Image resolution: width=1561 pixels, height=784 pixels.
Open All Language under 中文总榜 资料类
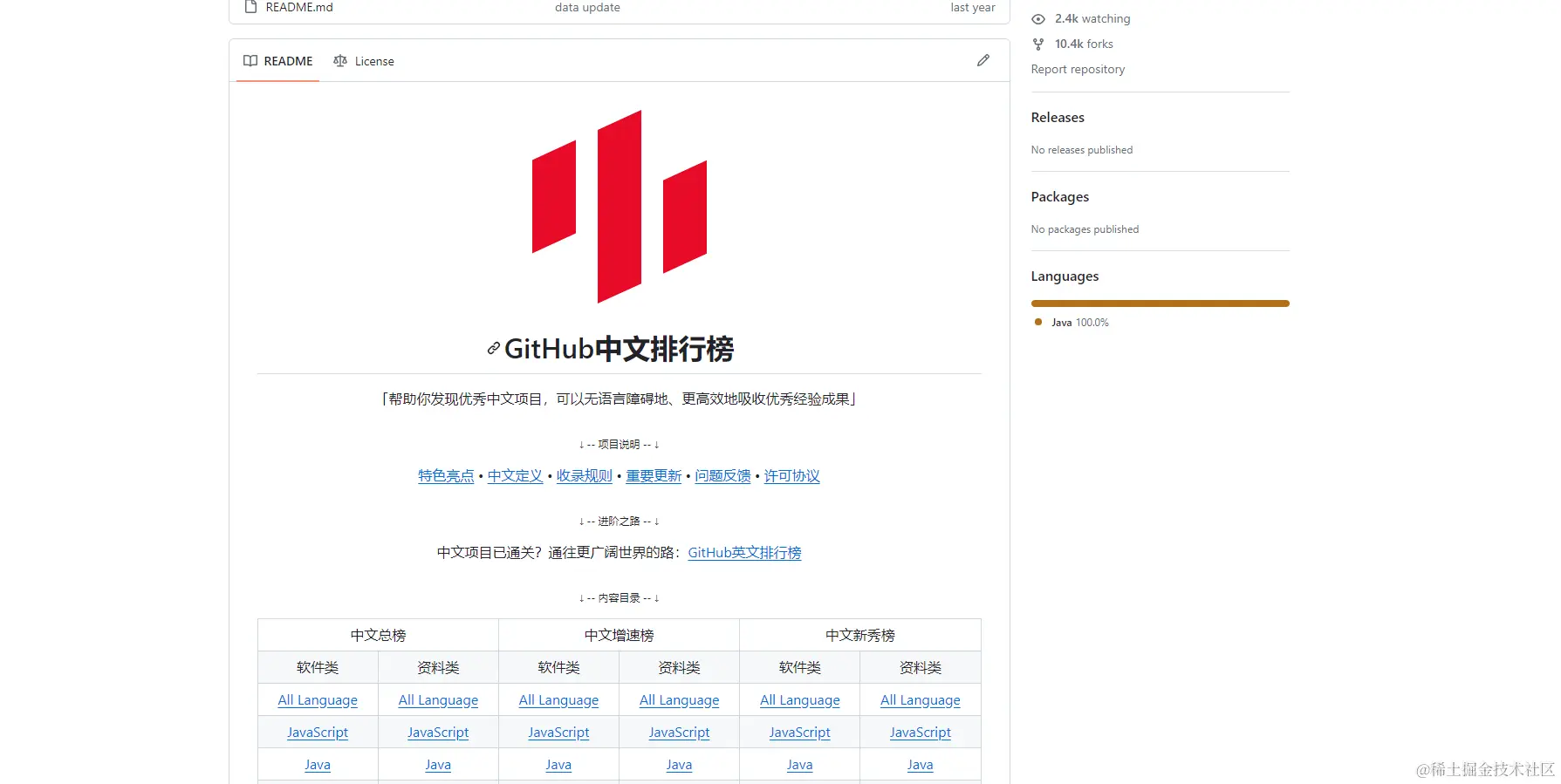click(x=438, y=700)
